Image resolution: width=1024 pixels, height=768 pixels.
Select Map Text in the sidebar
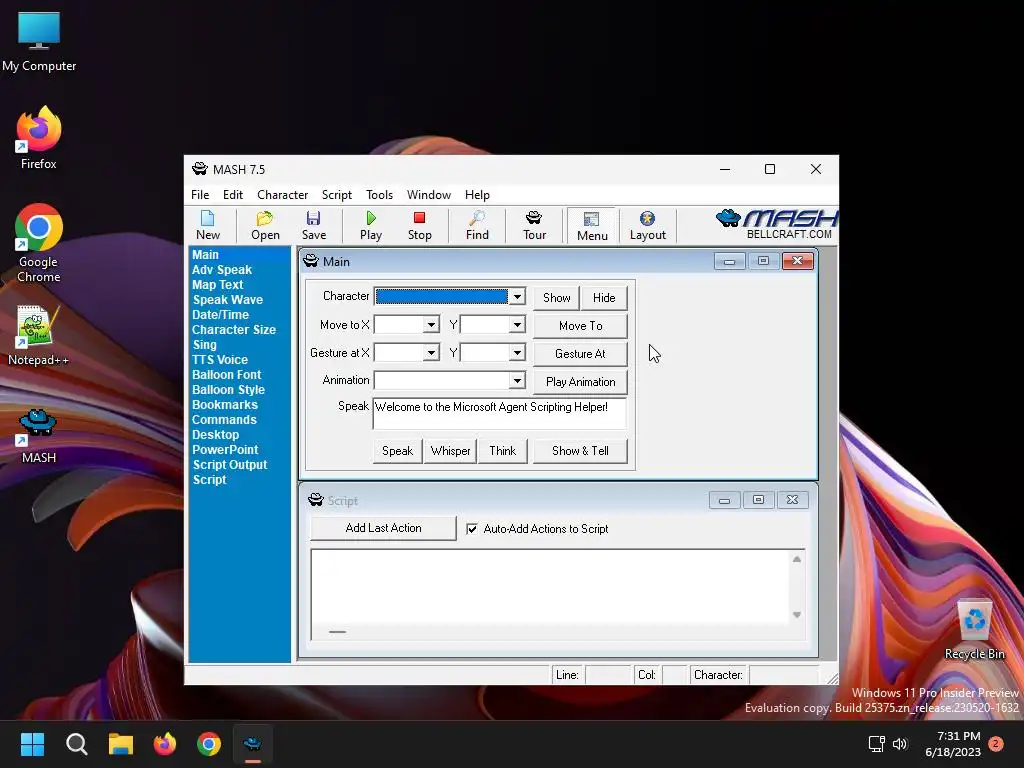click(217, 285)
